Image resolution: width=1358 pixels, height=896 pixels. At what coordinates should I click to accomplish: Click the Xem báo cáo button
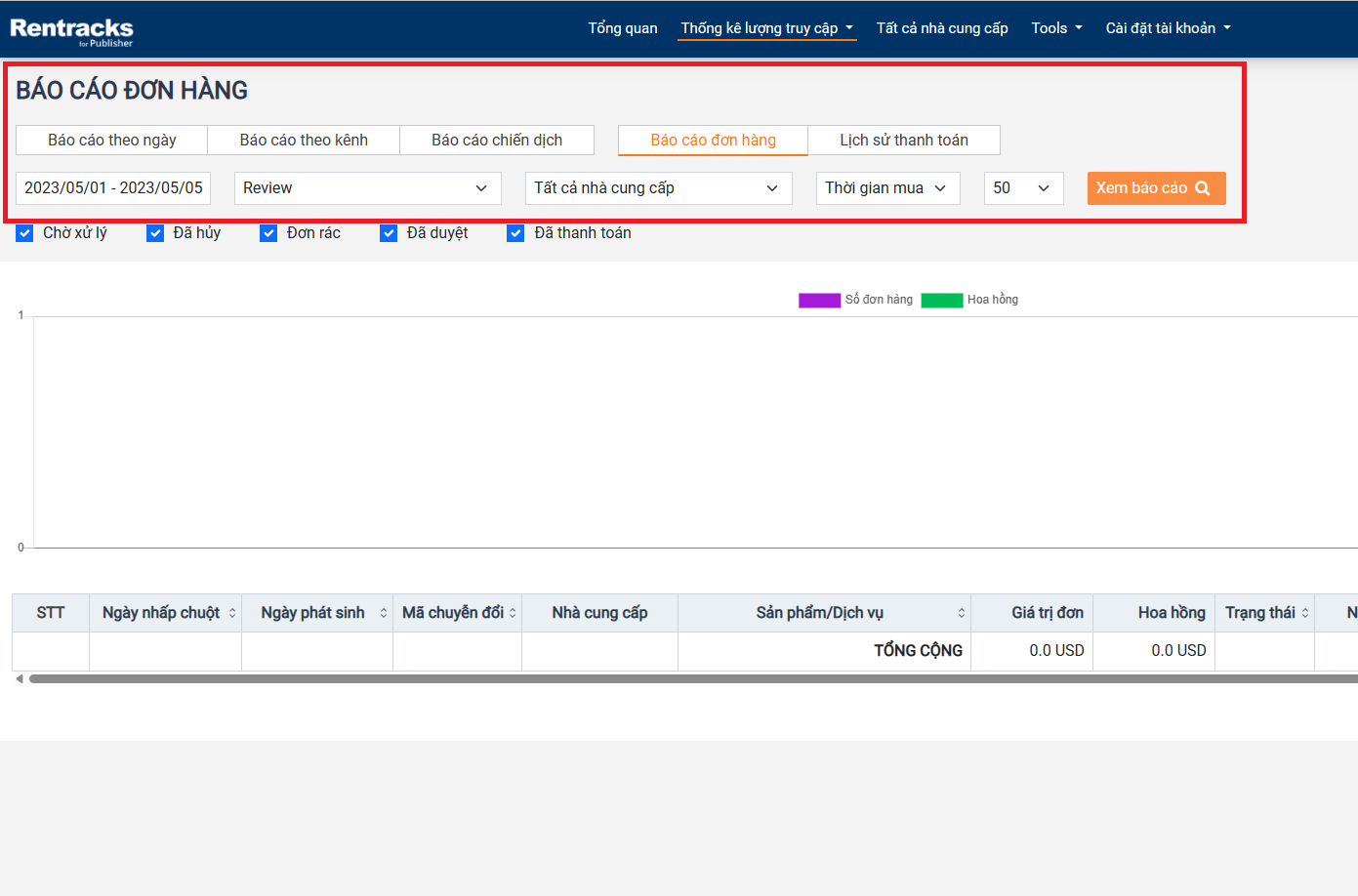pyautogui.click(x=1155, y=188)
